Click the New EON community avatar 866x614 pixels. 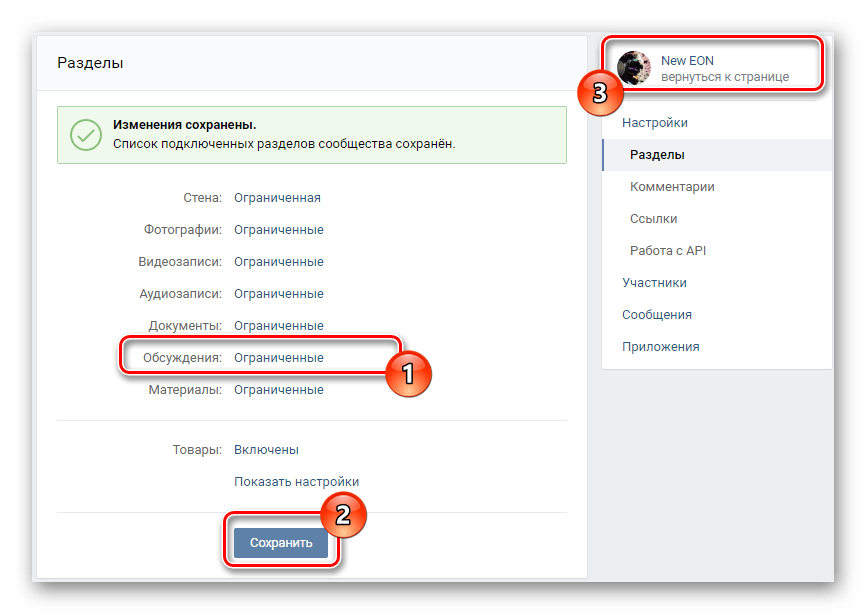click(x=634, y=68)
